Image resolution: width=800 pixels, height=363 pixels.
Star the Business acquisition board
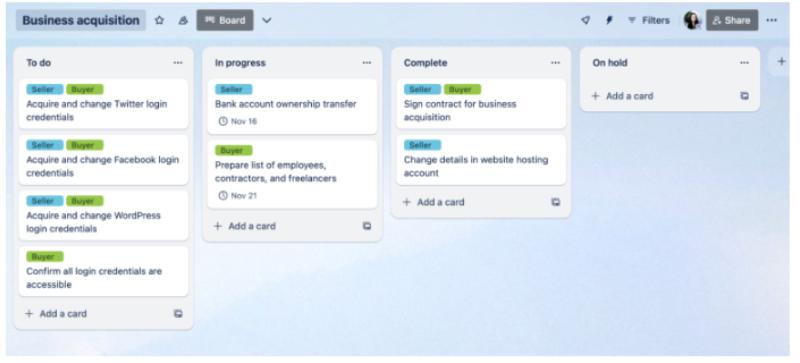click(159, 20)
